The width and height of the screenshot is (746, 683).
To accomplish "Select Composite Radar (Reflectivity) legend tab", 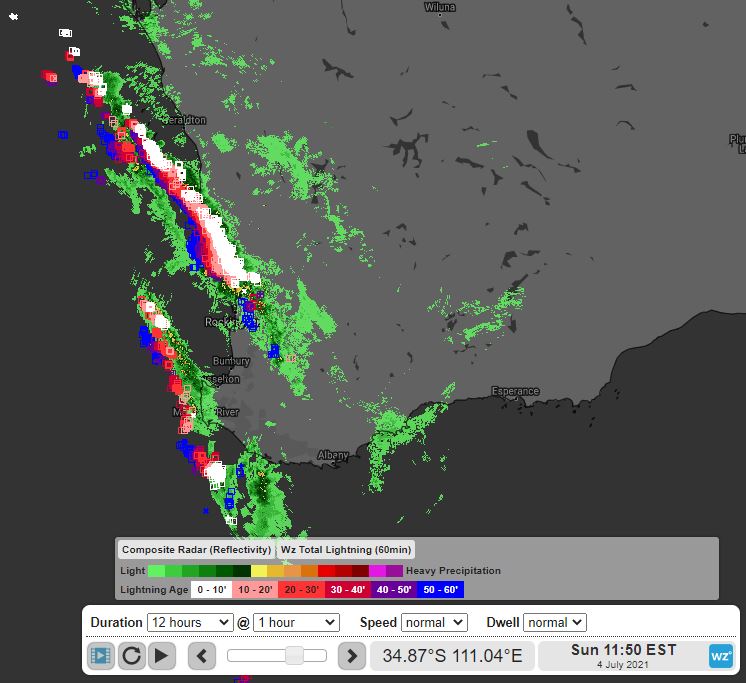I will (196, 549).
